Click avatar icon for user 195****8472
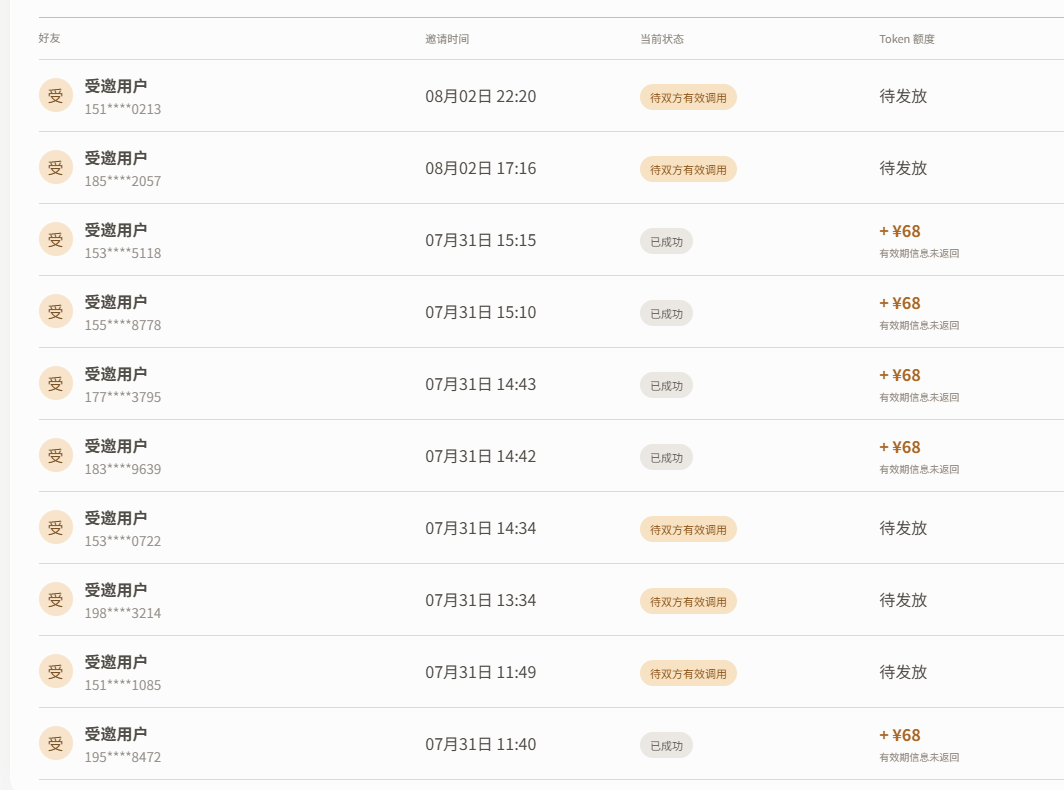Image resolution: width=1064 pixels, height=790 pixels. tap(56, 743)
